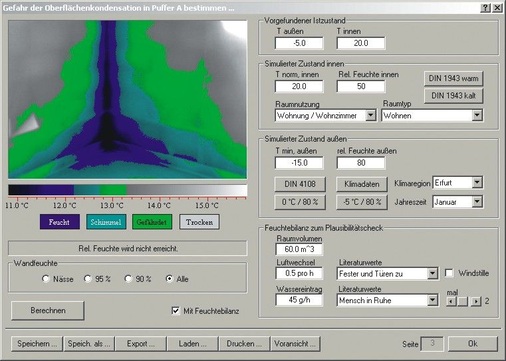
Task: Click the Export button
Action: pyautogui.click(x=140, y=344)
